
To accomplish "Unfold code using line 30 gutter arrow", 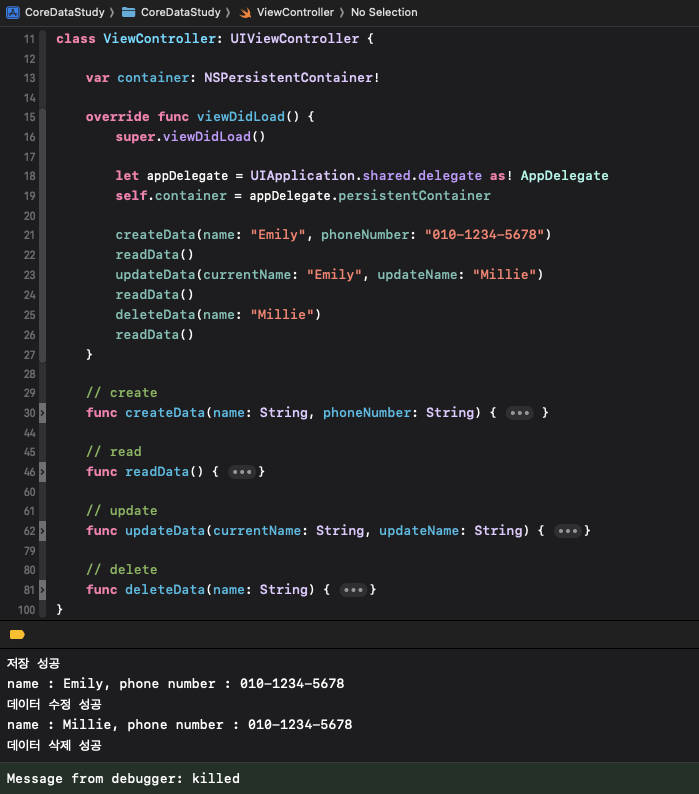I will click(x=43, y=413).
